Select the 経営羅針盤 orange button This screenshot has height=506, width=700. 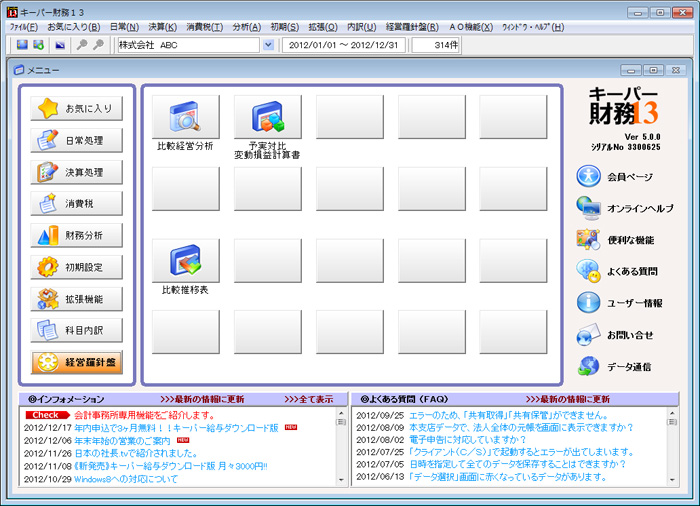76,362
